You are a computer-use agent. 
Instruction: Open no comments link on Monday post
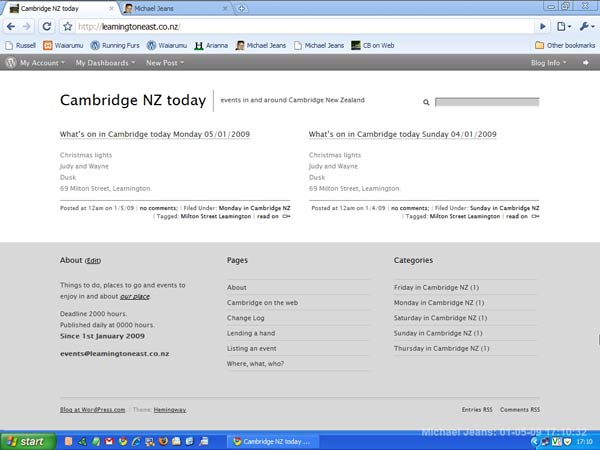(x=158, y=208)
